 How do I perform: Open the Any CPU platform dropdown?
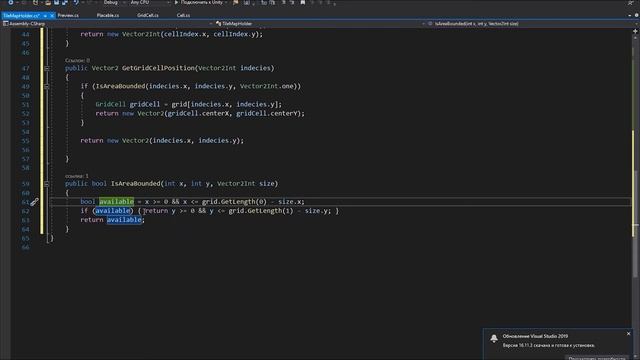coord(149,2)
